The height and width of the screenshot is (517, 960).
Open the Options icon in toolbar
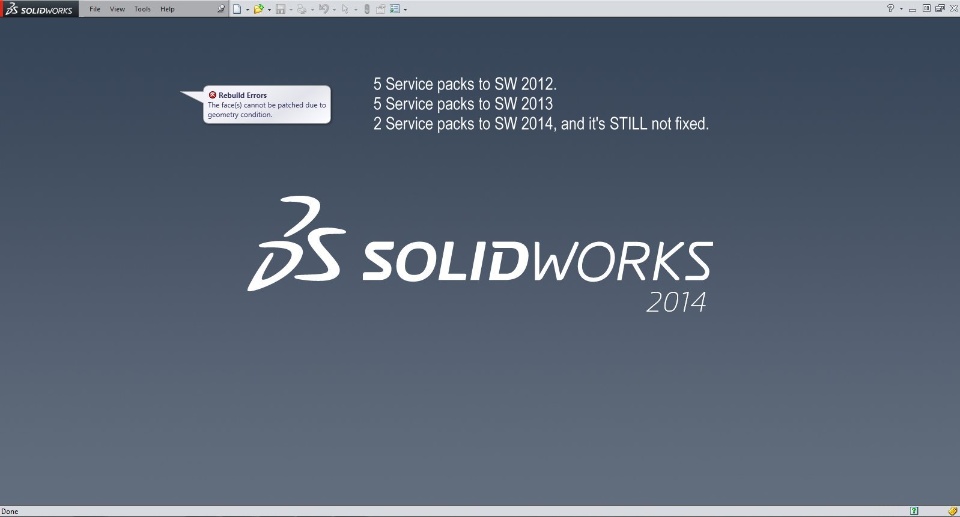(395, 9)
